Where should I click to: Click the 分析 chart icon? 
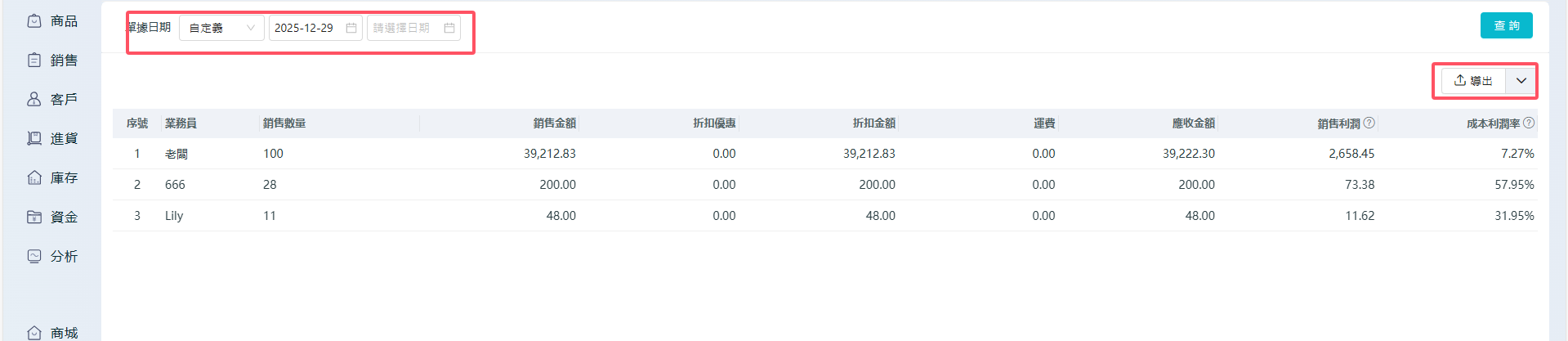tap(34, 257)
